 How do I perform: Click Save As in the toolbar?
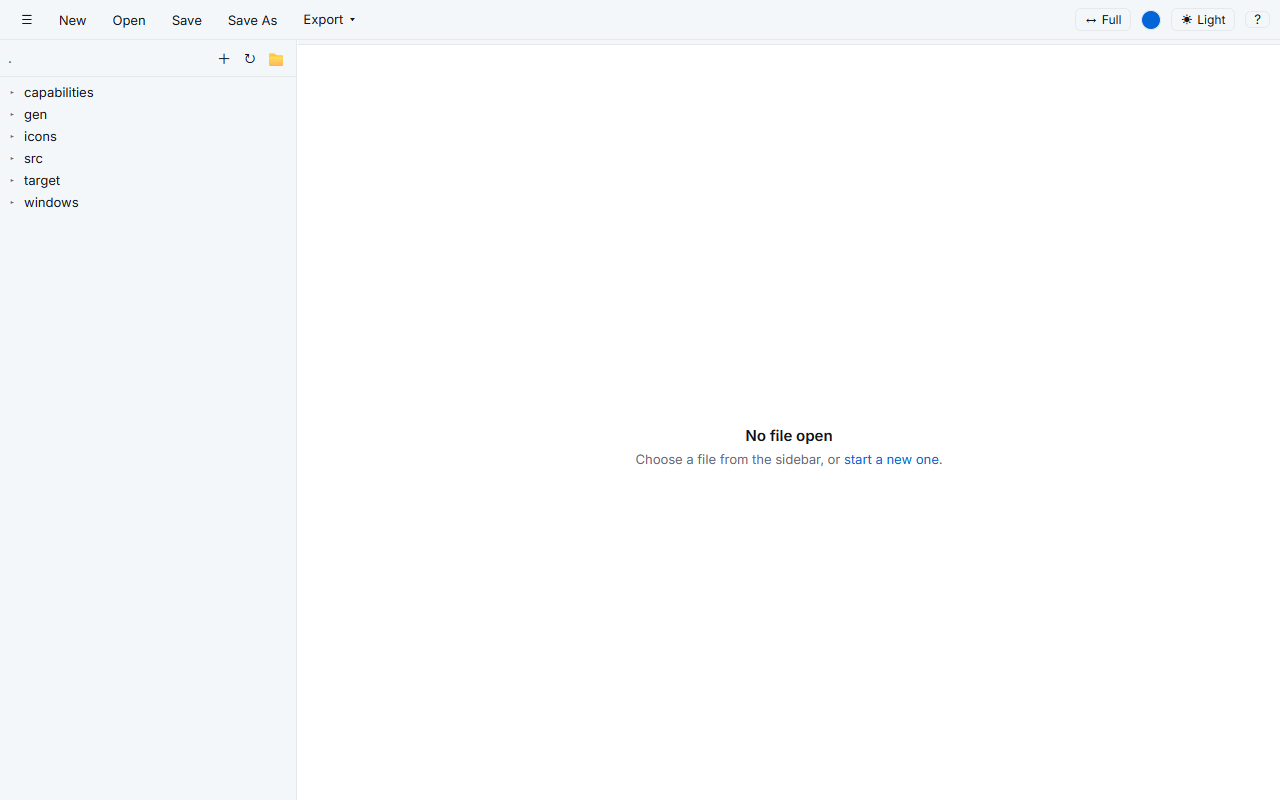tap(252, 20)
